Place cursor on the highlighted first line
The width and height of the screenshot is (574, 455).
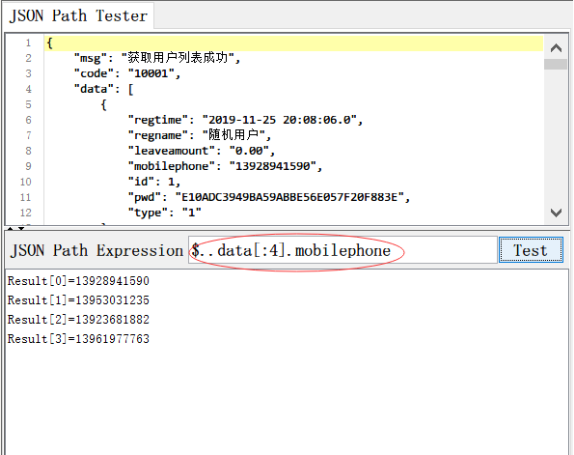(294, 43)
